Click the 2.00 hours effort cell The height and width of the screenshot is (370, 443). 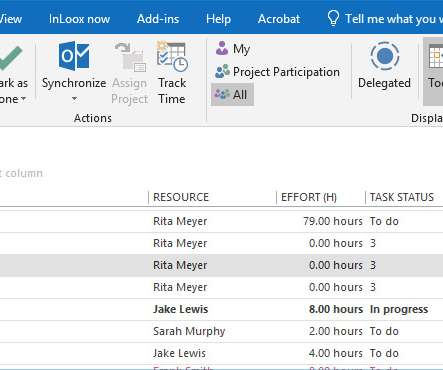click(x=336, y=331)
